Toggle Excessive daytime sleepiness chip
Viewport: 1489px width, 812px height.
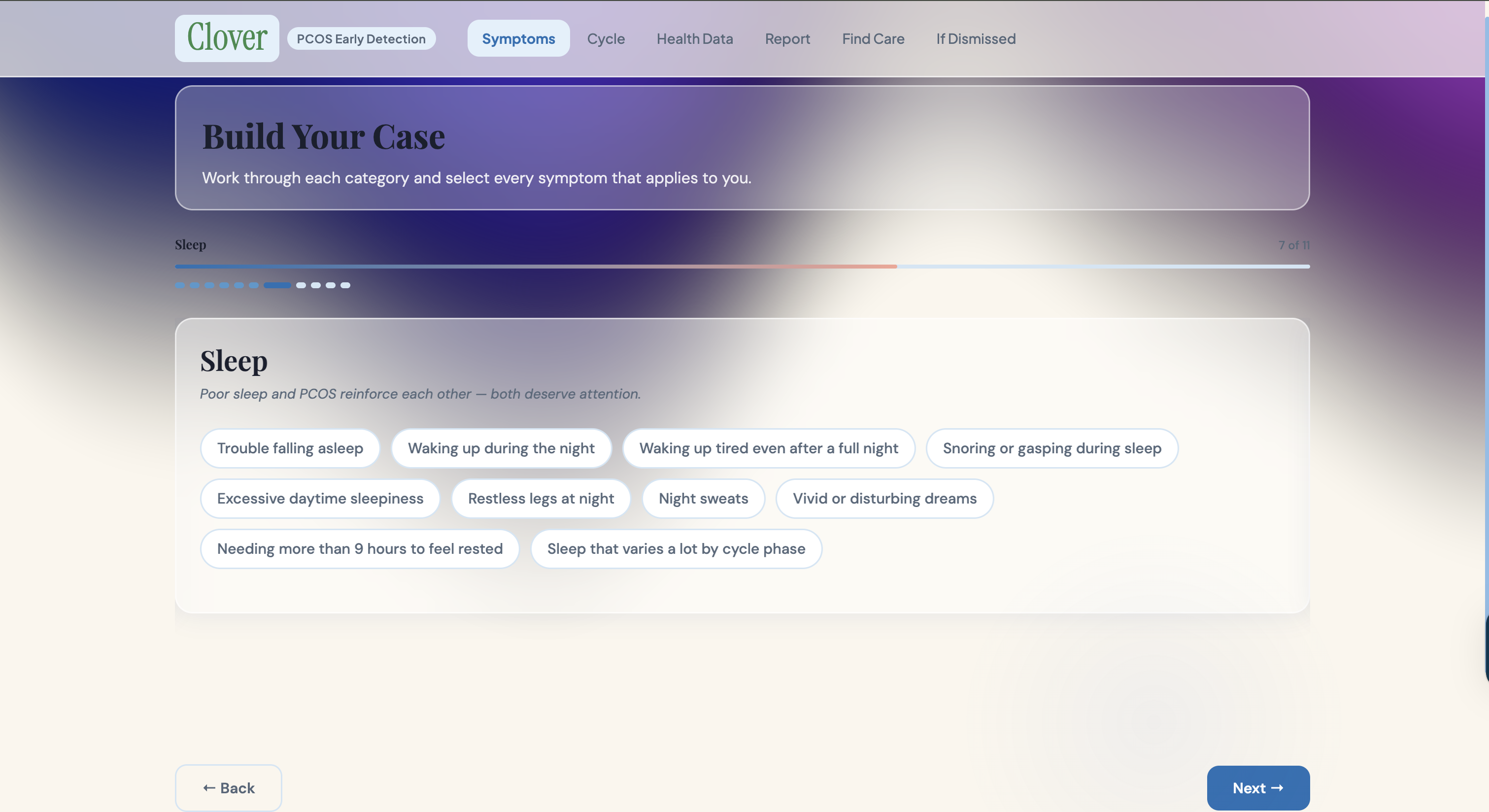(320, 498)
